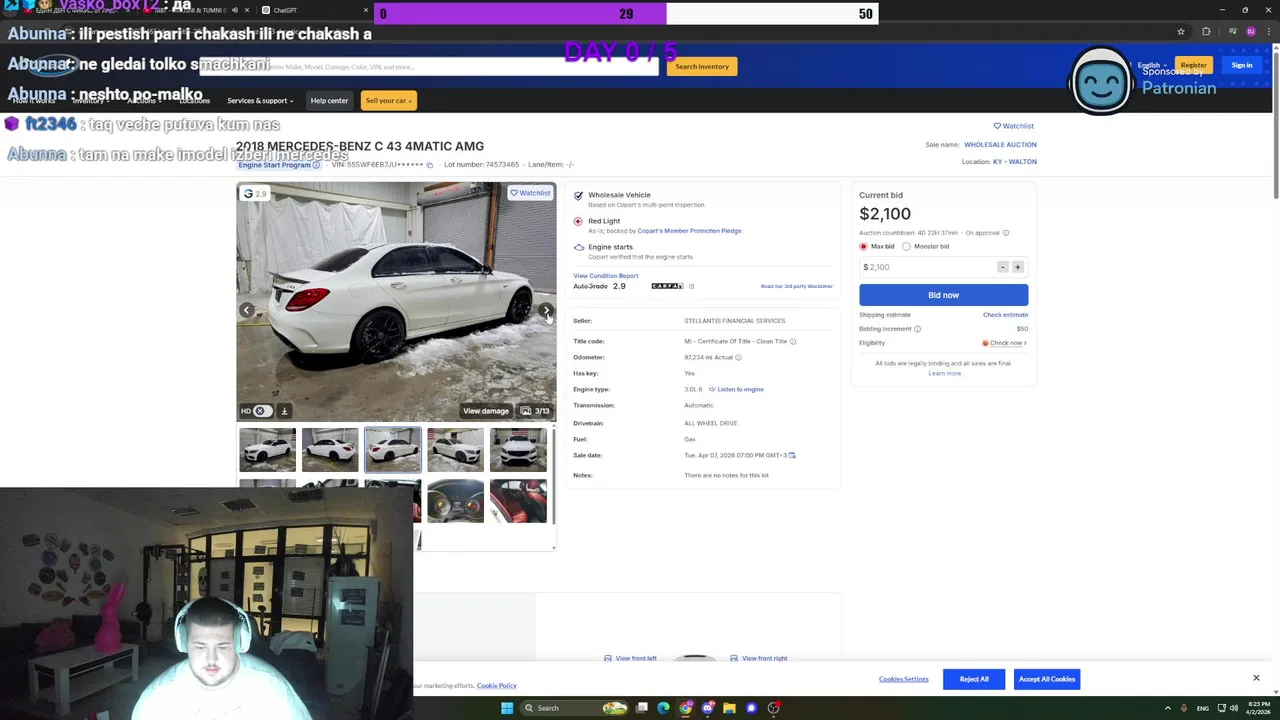Open WHOLESALE AUCTION sale link
The height and width of the screenshot is (720, 1280).
(1000, 145)
